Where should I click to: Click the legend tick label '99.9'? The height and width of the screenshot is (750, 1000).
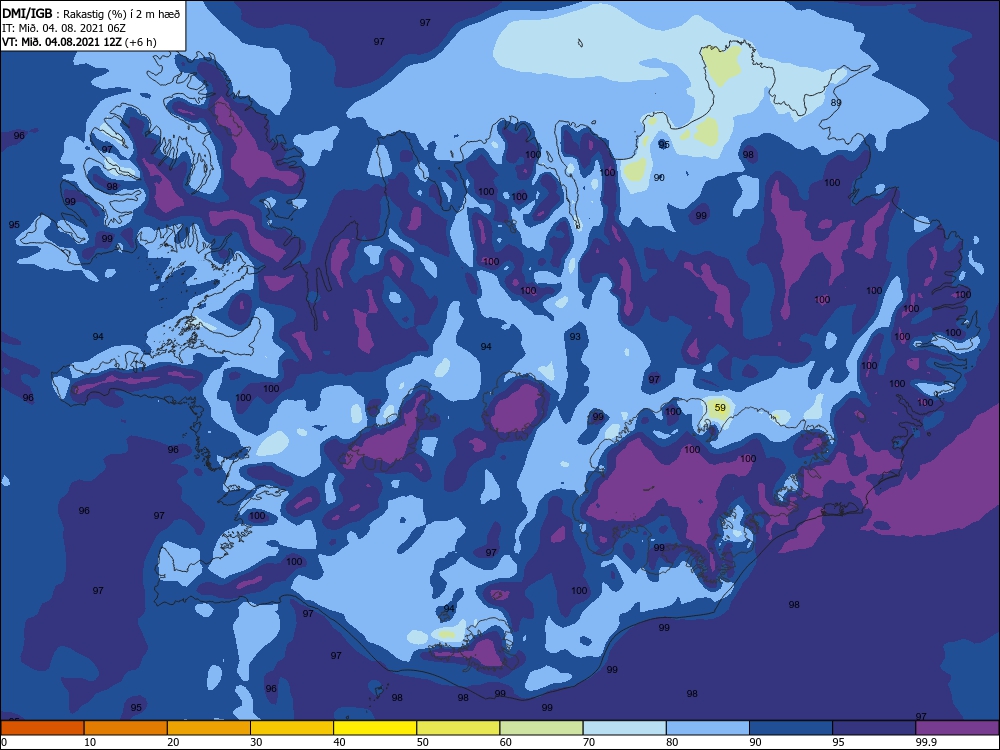click(x=925, y=742)
